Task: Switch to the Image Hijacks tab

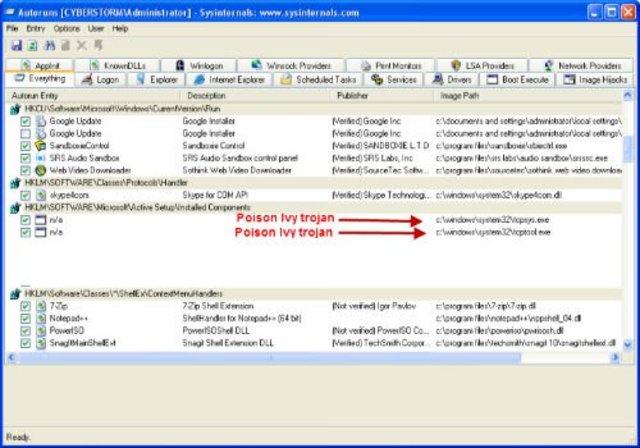Action: click(x=595, y=80)
